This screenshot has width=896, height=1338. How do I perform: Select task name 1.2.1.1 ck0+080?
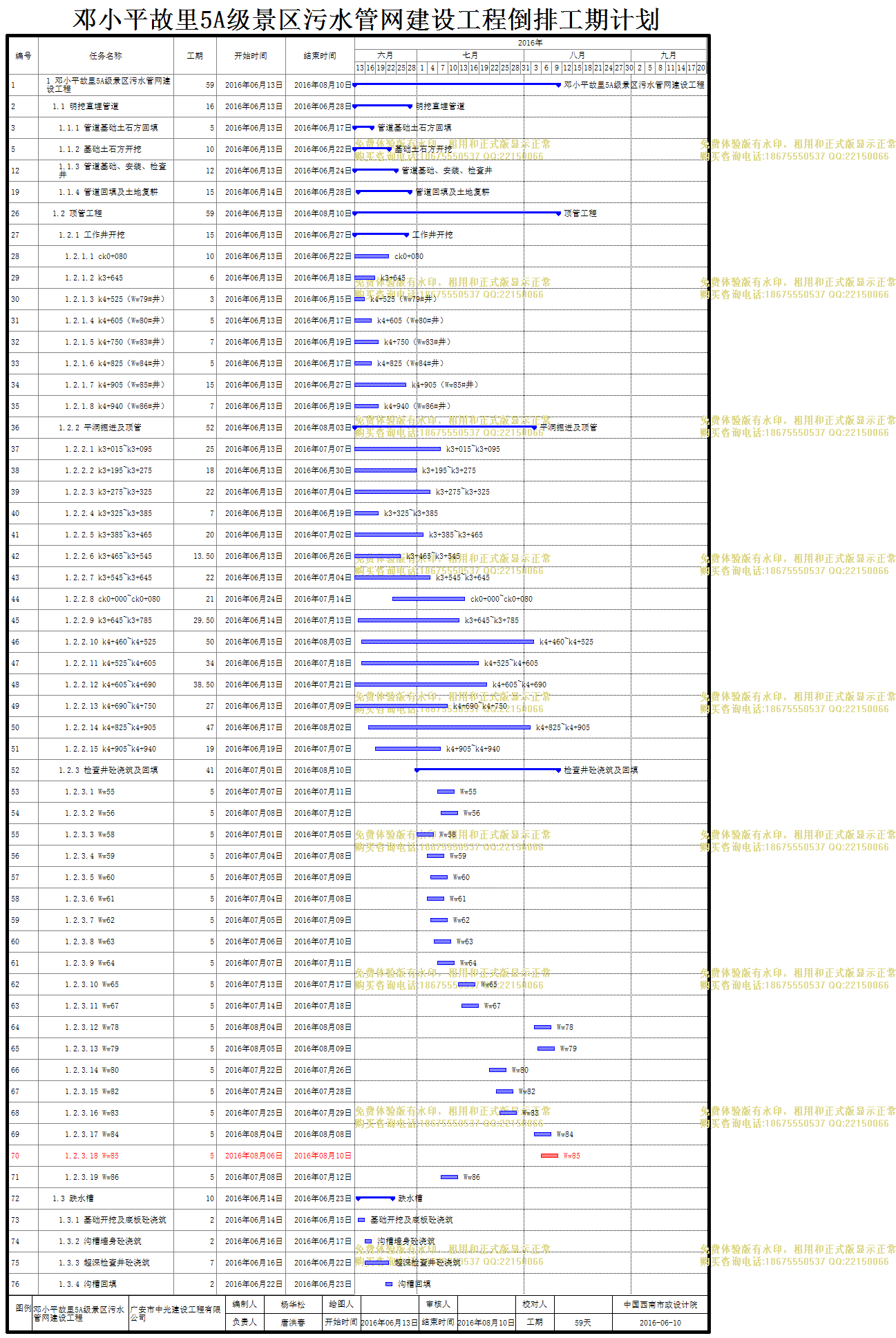click(x=96, y=256)
